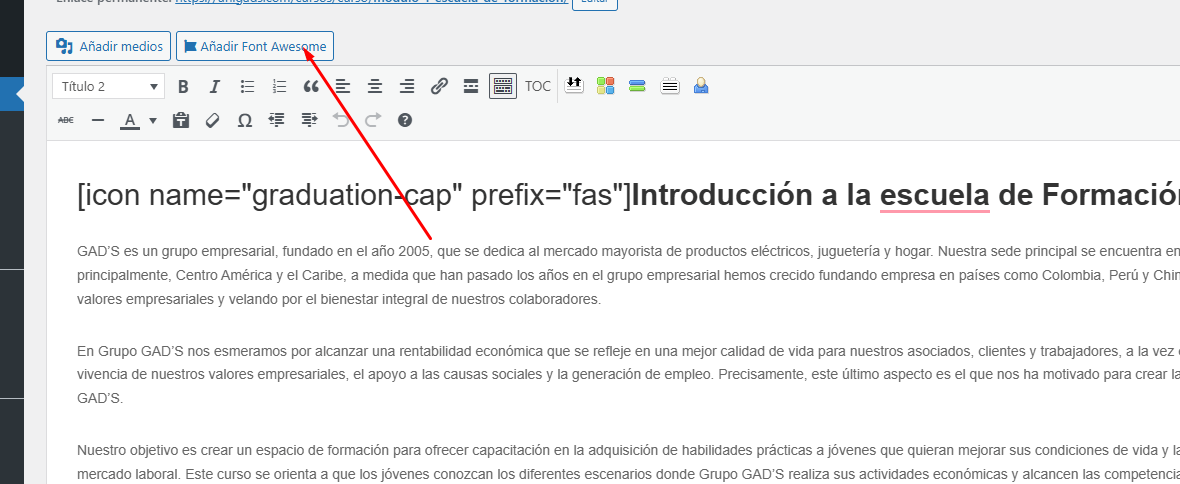Click the colored squares grid icon
Screen dimensions: 1180x484
(606, 86)
